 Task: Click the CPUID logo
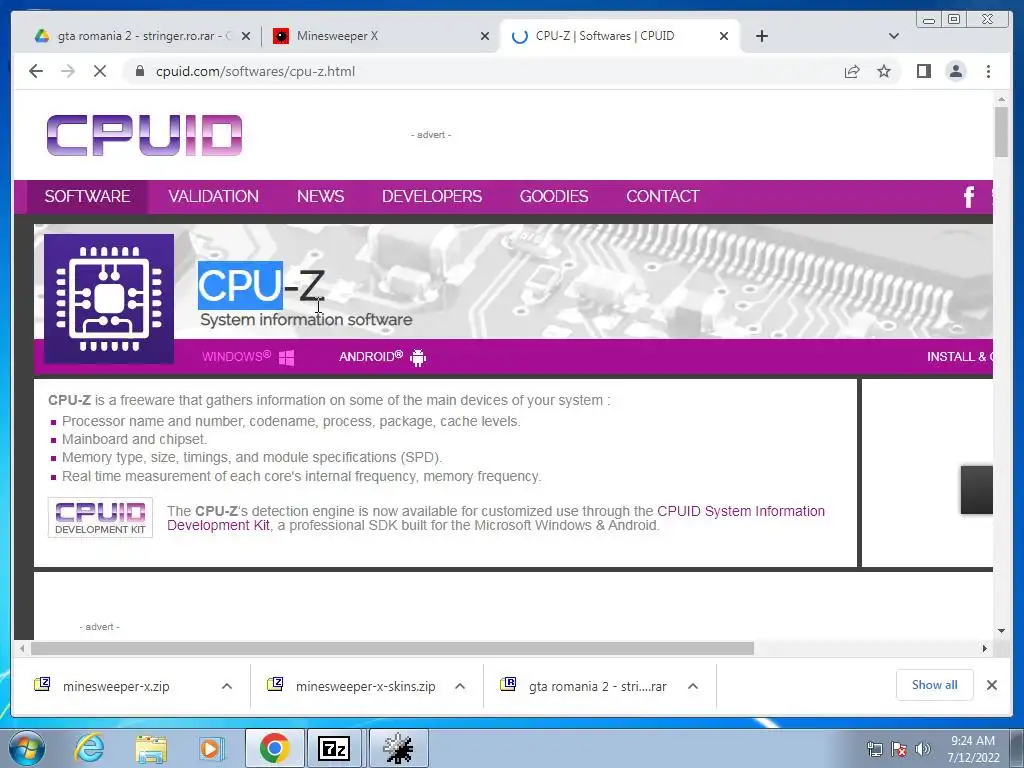144,135
